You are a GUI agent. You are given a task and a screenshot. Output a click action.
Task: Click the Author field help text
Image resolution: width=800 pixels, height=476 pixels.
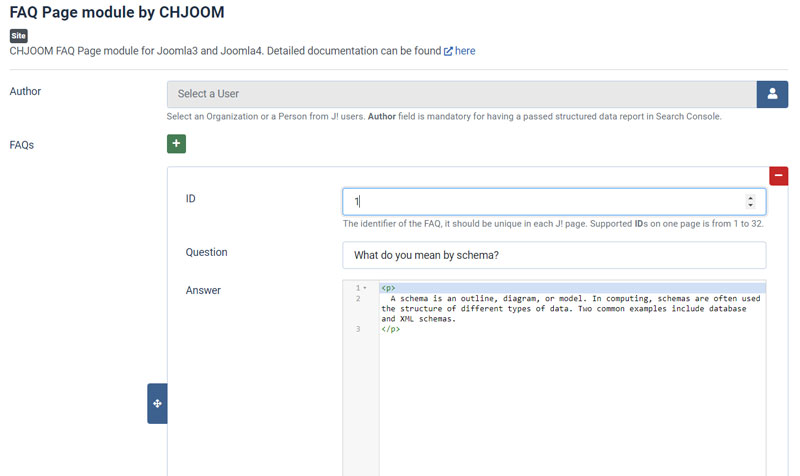[444, 116]
